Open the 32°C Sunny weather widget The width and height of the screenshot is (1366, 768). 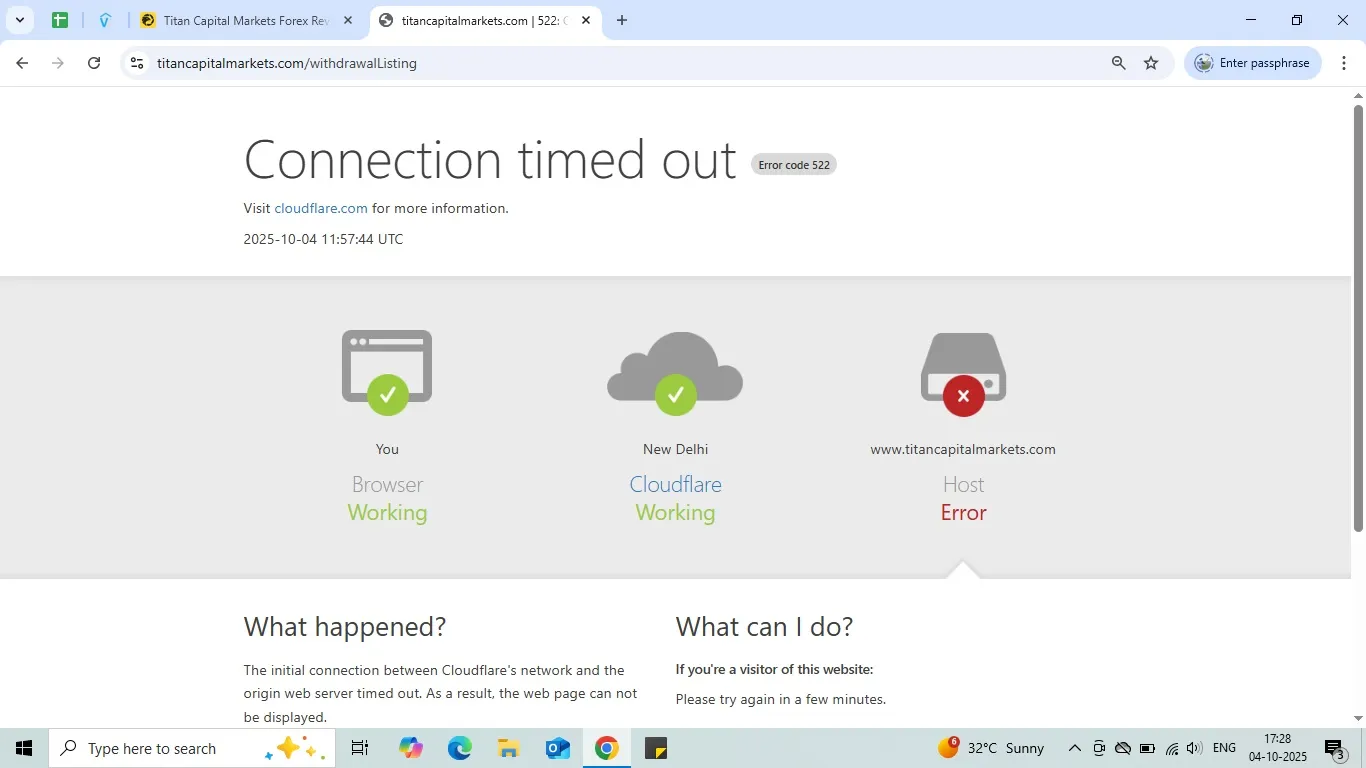(x=991, y=748)
